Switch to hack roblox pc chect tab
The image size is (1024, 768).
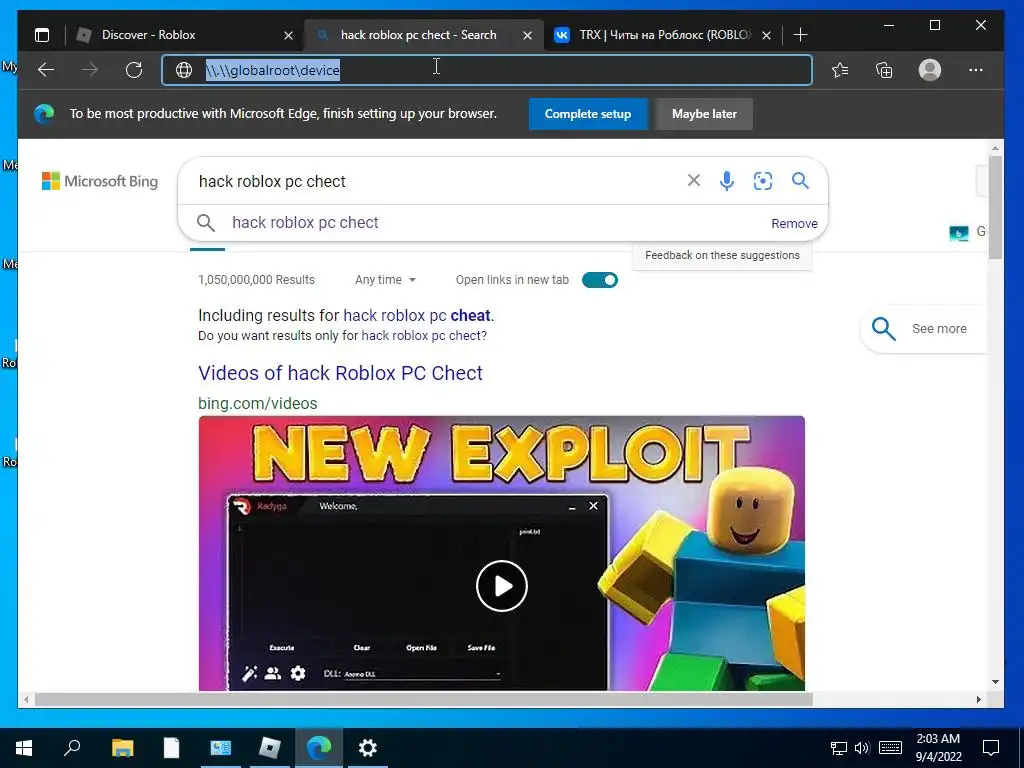pyautogui.click(x=418, y=35)
